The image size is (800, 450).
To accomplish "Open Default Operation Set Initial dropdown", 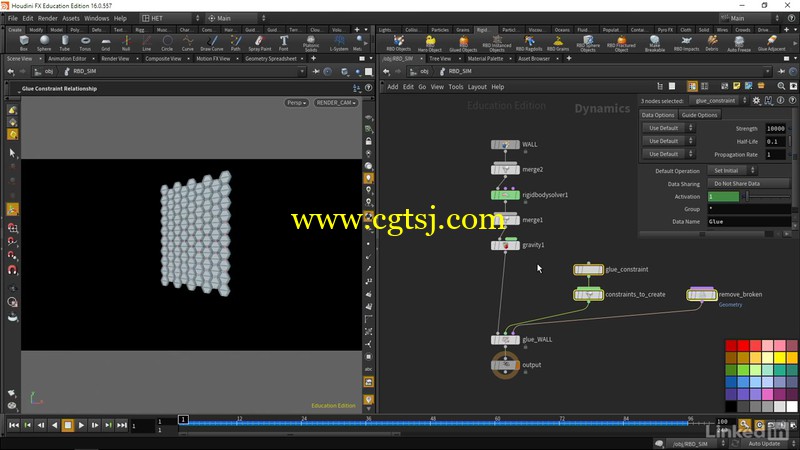I will coord(731,170).
